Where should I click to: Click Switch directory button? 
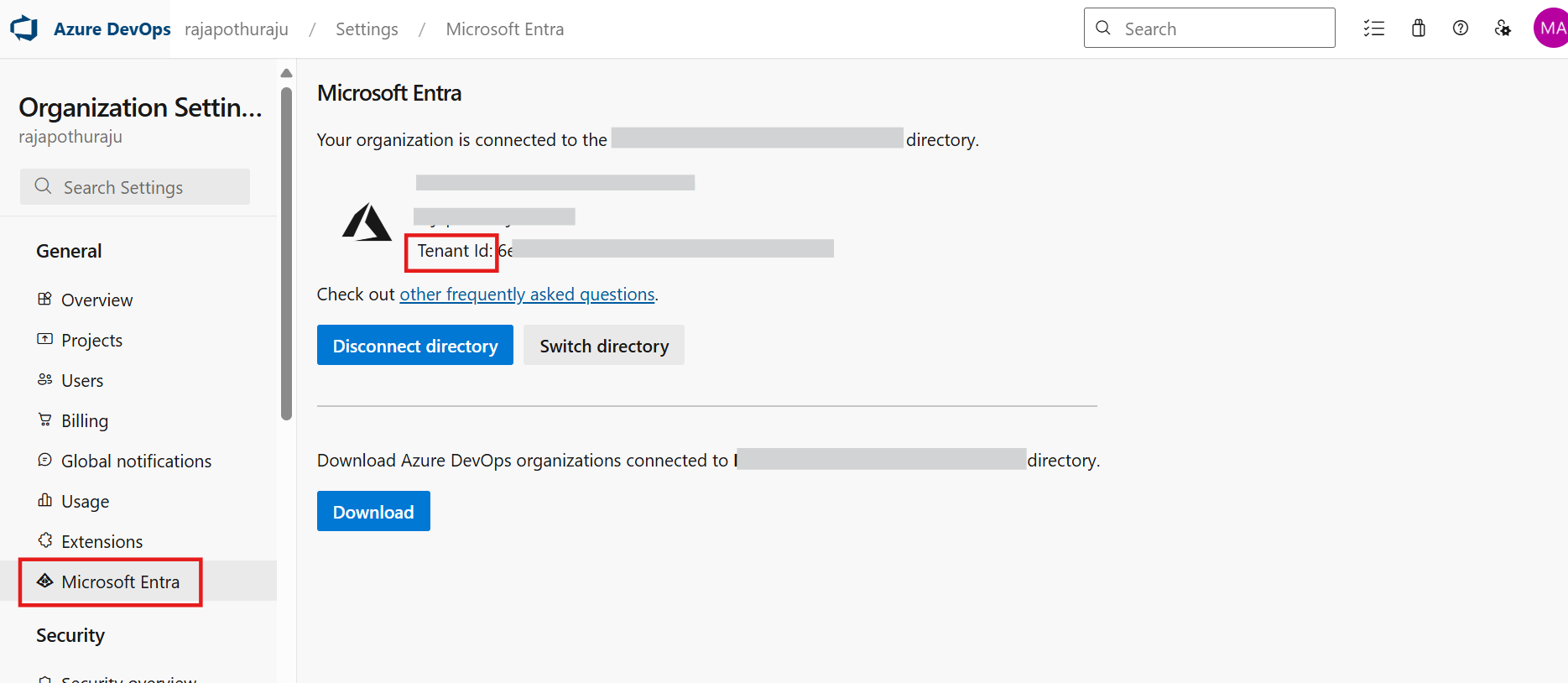(604, 345)
